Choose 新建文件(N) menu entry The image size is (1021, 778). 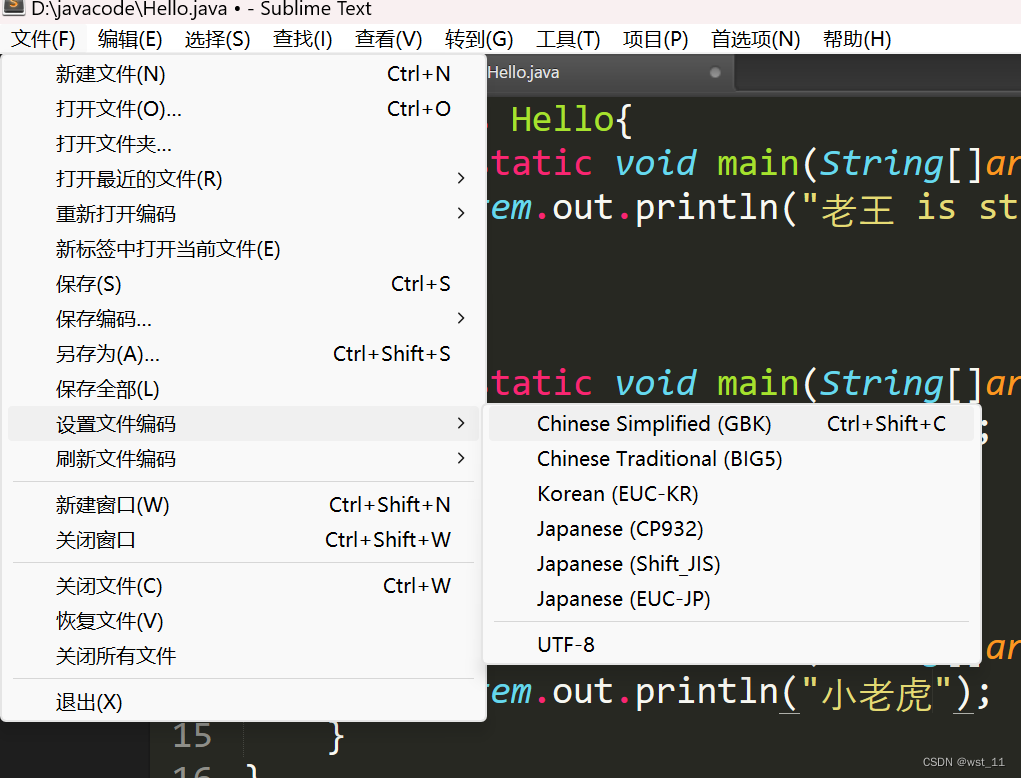pyautogui.click(x=244, y=74)
